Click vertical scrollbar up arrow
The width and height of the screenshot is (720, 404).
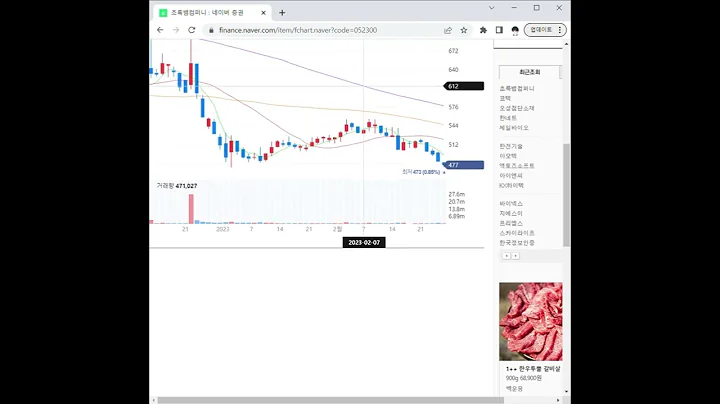click(x=566, y=44)
